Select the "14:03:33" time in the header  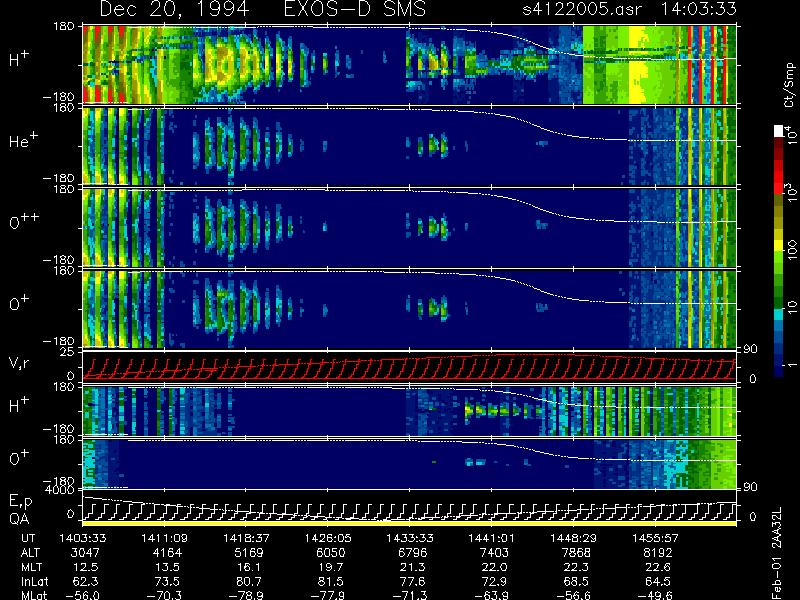point(698,9)
